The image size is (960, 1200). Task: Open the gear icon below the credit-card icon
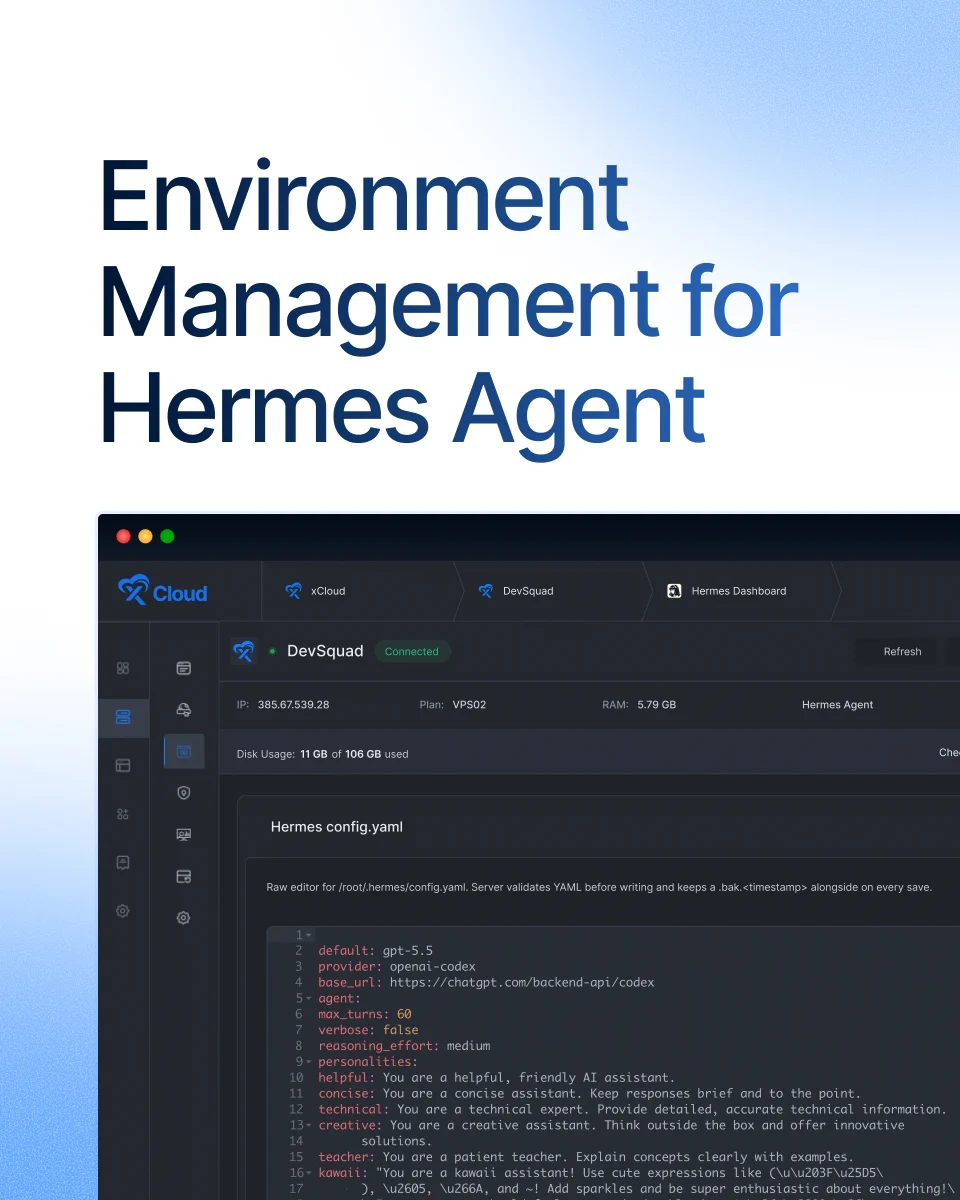183,917
